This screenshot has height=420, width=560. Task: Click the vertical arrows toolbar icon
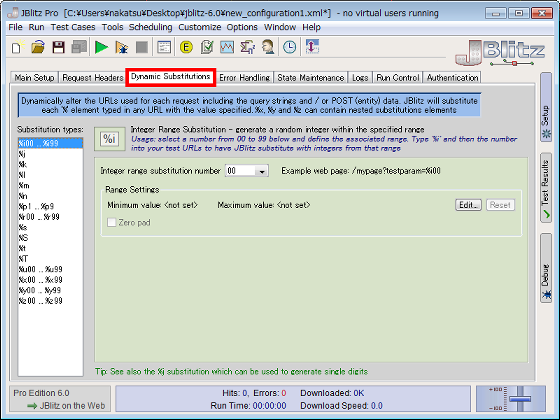click(312, 47)
